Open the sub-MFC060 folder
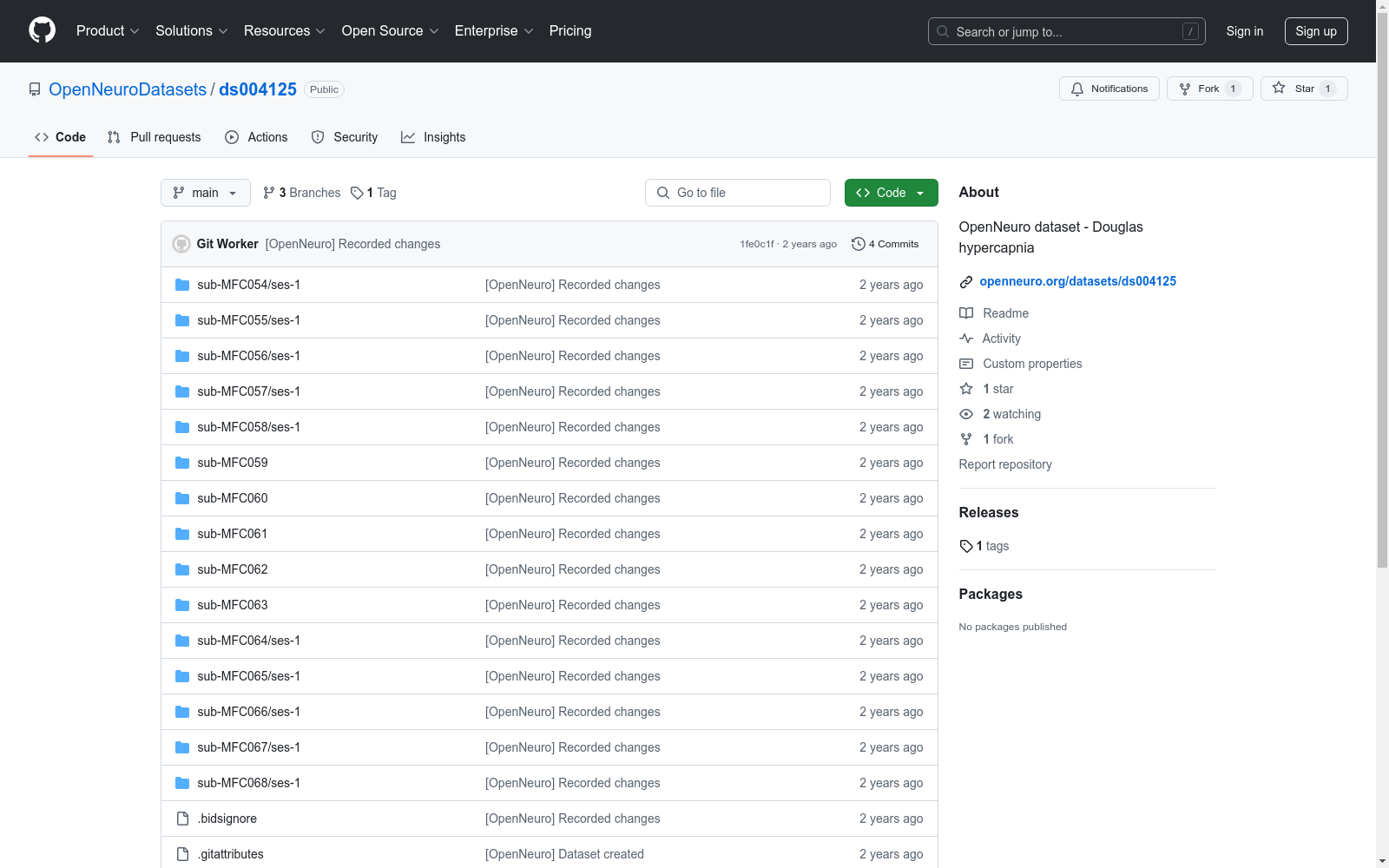This screenshot has height=868, width=1389. pyautogui.click(x=233, y=498)
